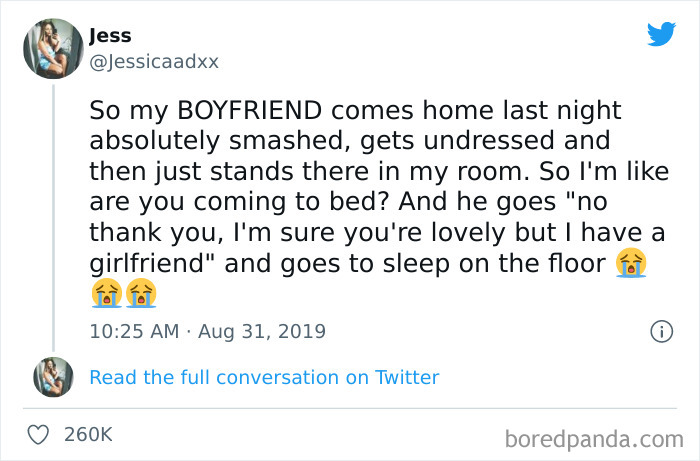The image size is (700, 461).
Task: Visit the @Jessicaadxx handle
Action: [x=153, y=61]
